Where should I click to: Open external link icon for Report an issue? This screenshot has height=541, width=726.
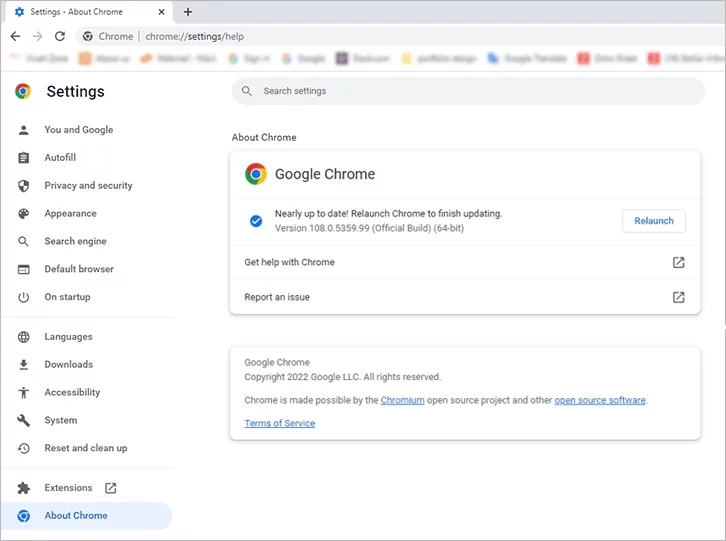coord(678,297)
